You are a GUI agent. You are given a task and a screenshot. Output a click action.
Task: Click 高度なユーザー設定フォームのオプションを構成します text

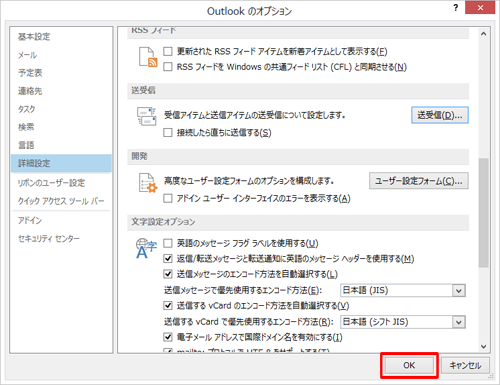249,181
